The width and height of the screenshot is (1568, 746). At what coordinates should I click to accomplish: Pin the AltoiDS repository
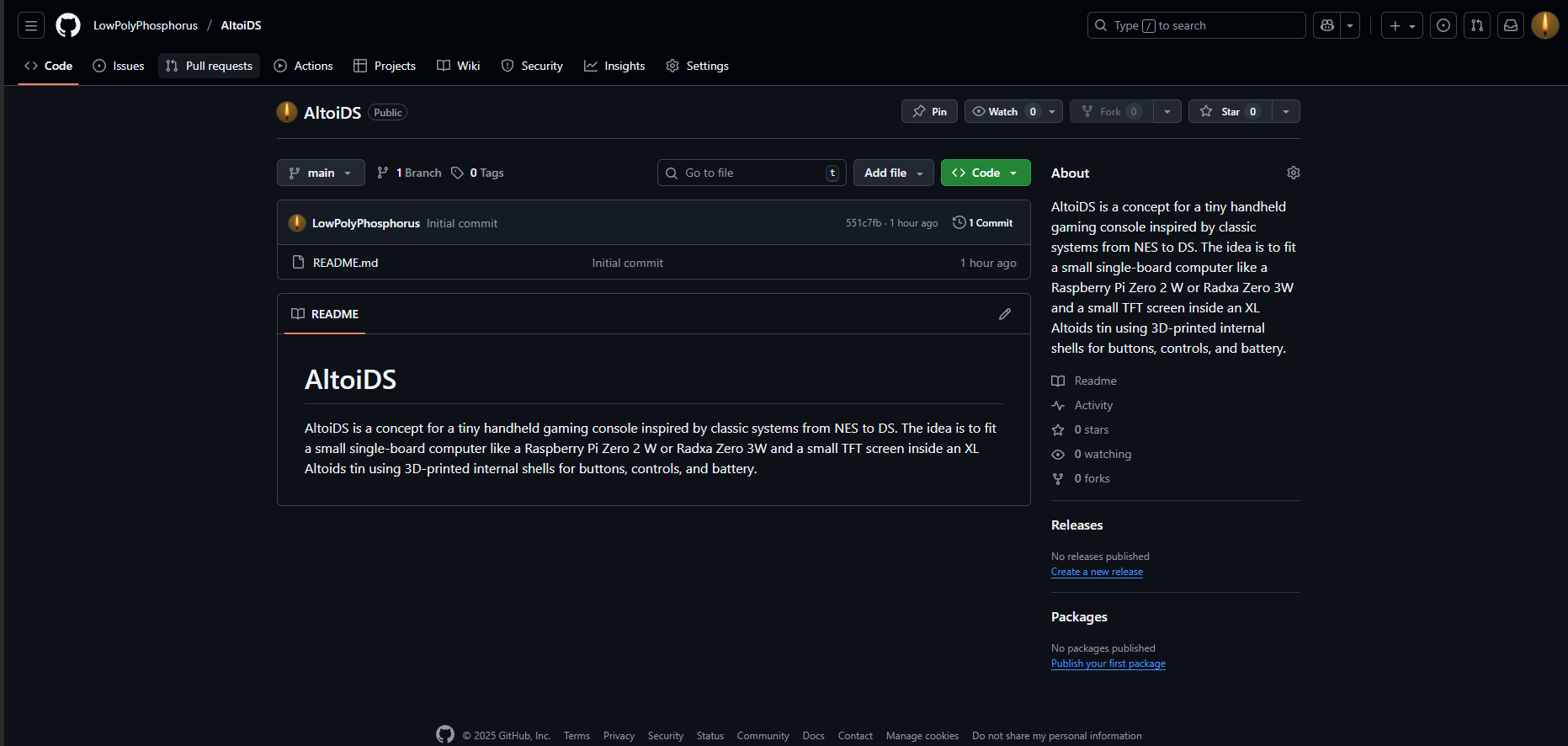[929, 112]
